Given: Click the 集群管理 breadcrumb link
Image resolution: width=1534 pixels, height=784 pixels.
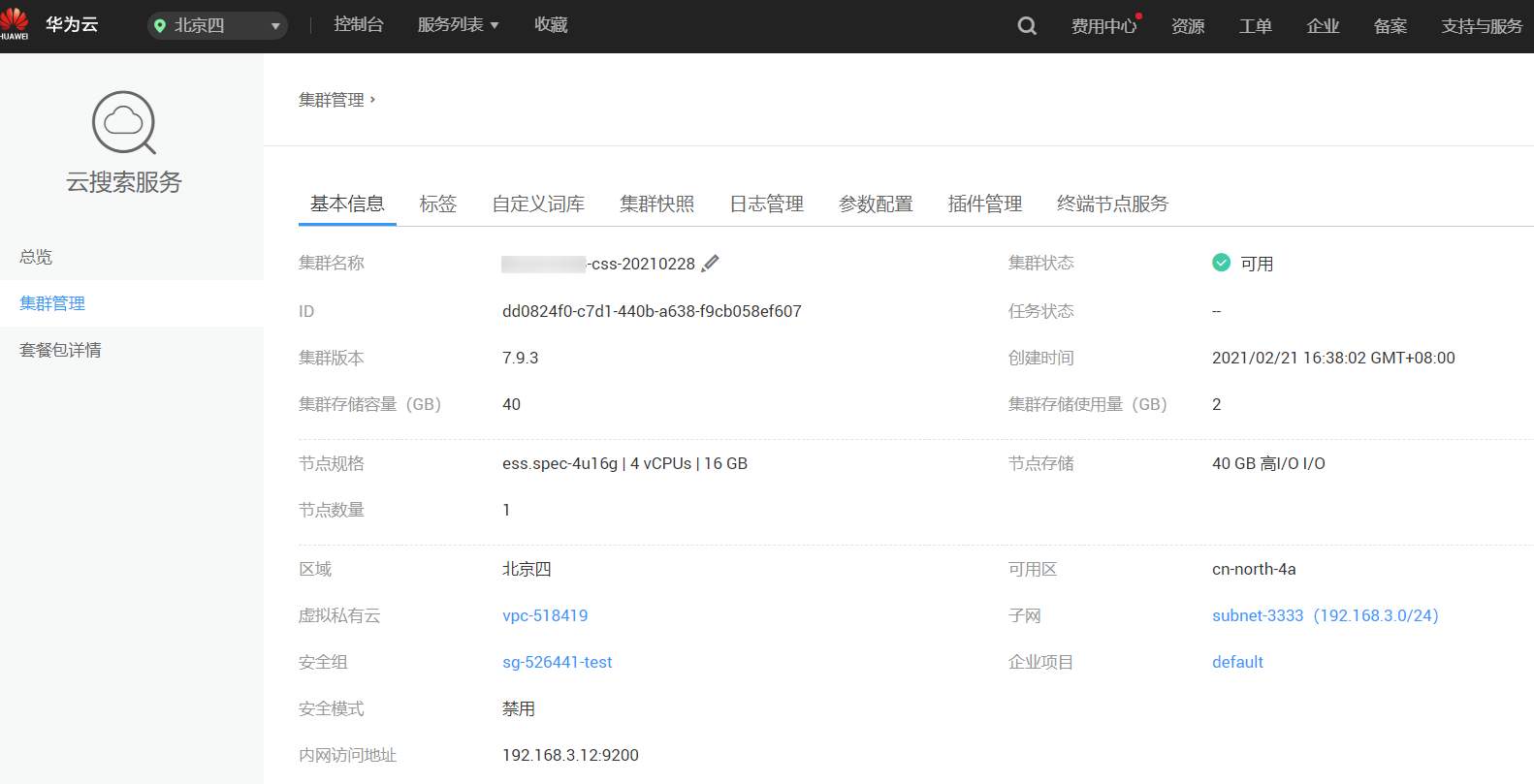Looking at the screenshot, I should click(332, 100).
